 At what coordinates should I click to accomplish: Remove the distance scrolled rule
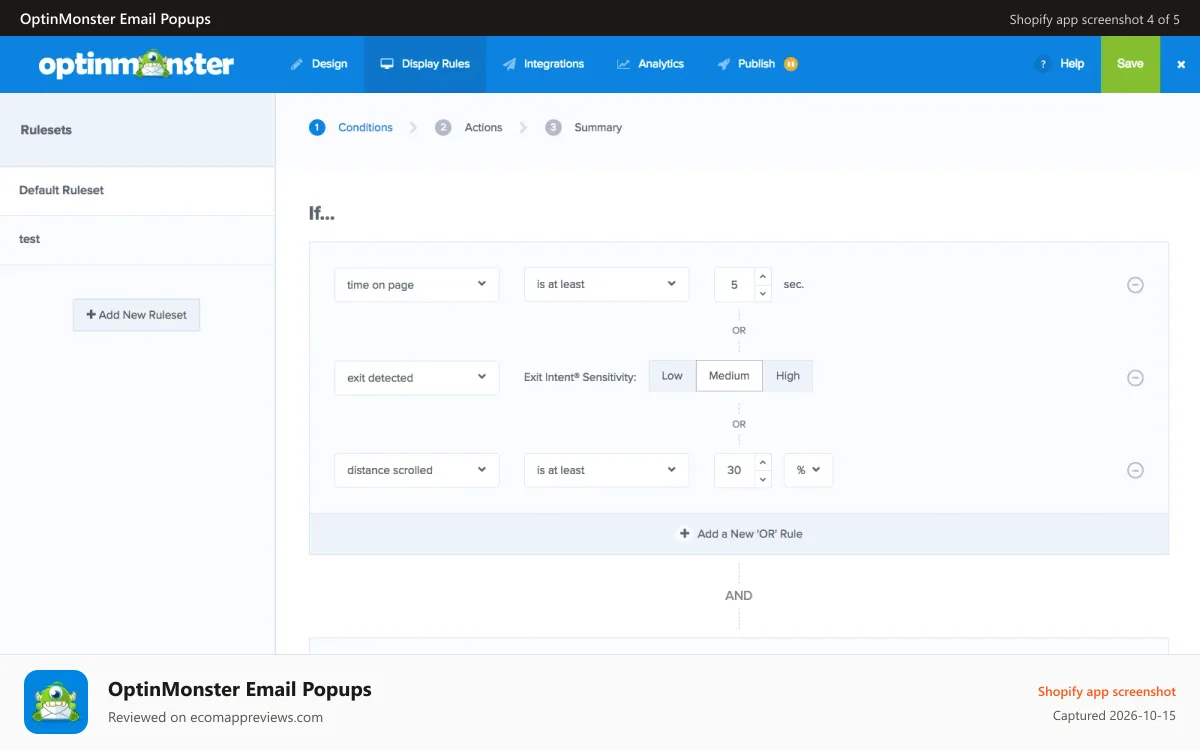tap(1135, 470)
